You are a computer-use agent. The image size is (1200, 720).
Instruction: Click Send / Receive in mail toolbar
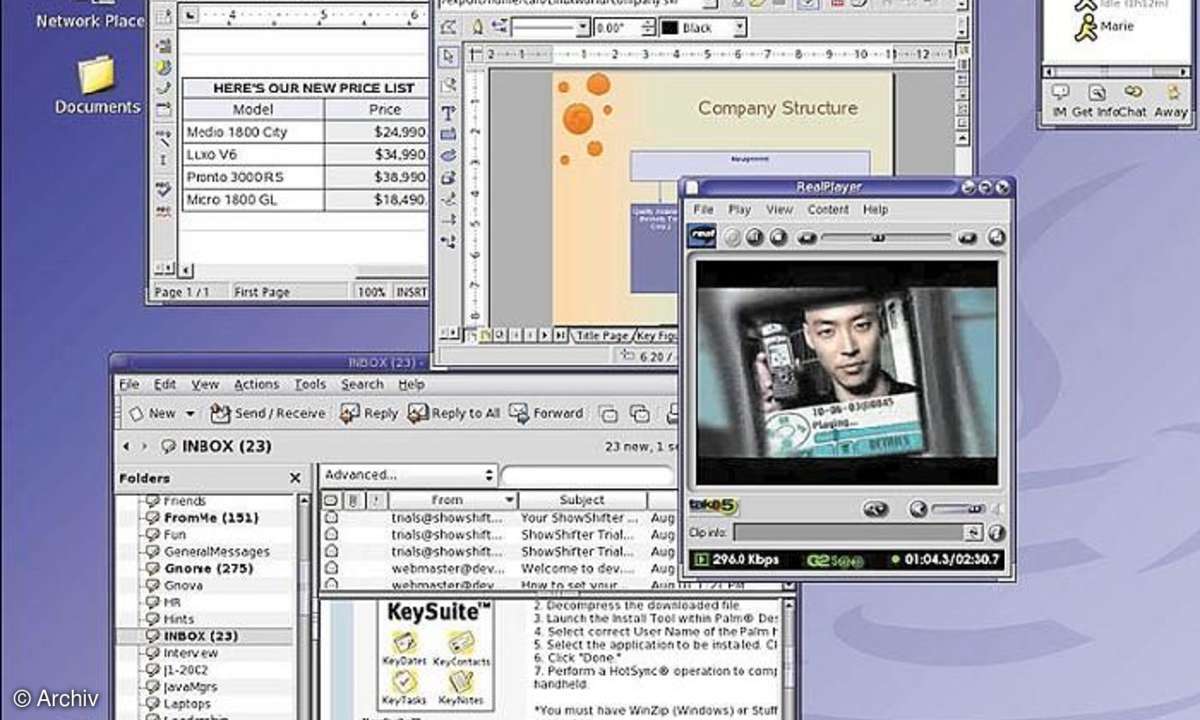pyautogui.click(x=267, y=413)
